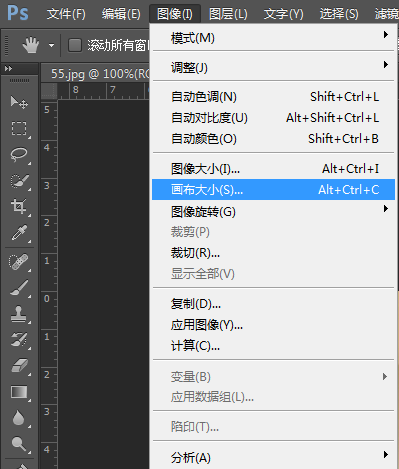This screenshot has width=399, height=469.
Task: Expand the 图像旋转(G) submenu
Action: point(273,211)
